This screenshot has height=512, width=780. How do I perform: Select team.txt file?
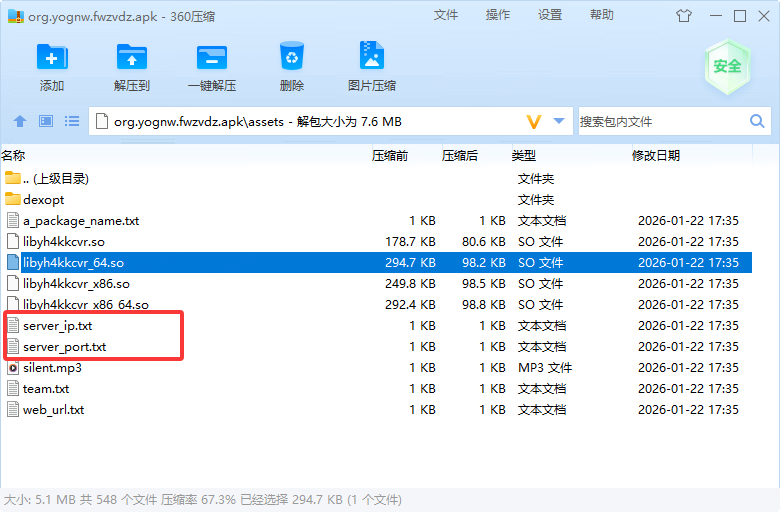376,389
